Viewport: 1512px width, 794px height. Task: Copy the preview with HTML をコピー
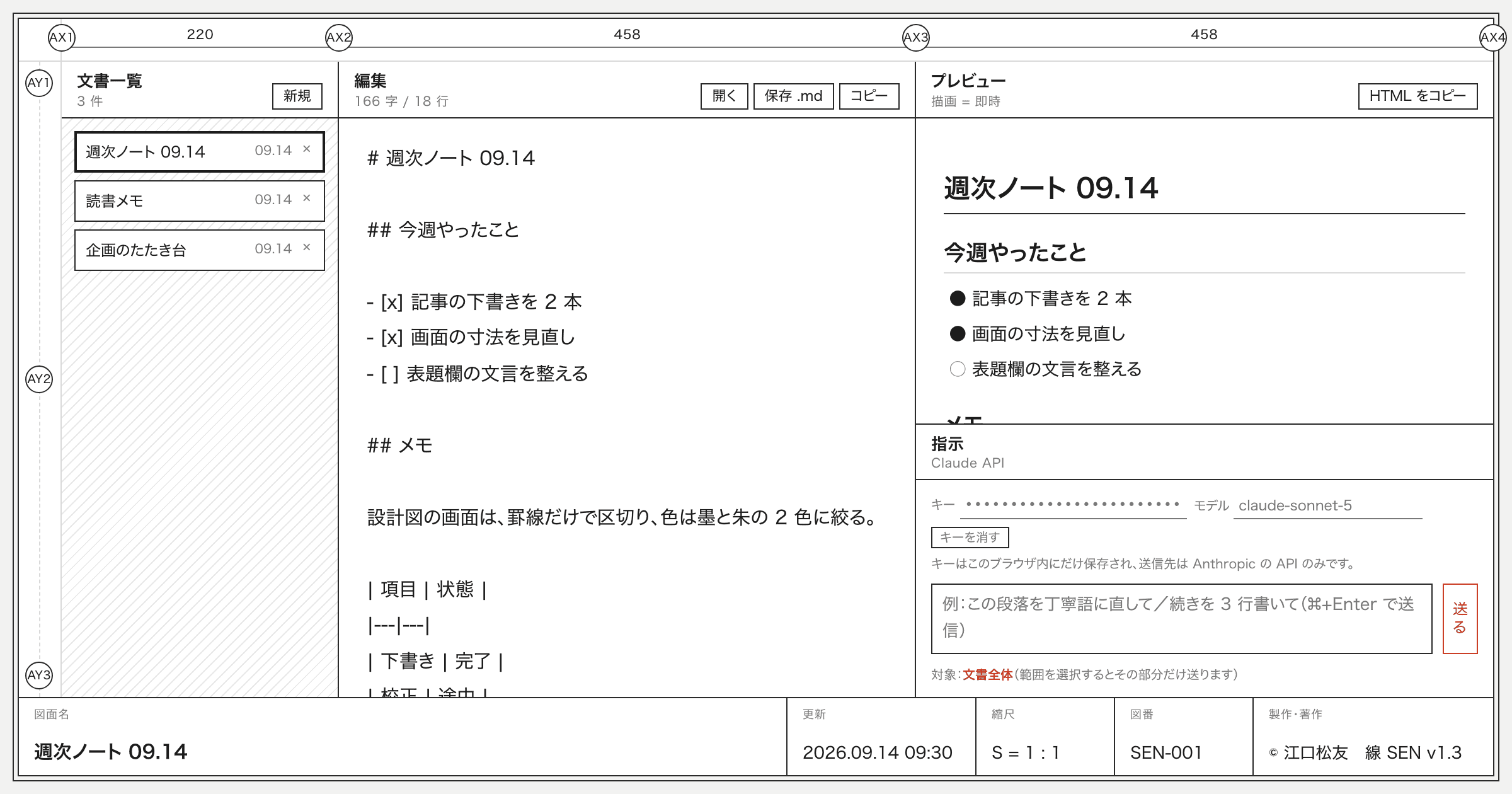click(x=1418, y=96)
